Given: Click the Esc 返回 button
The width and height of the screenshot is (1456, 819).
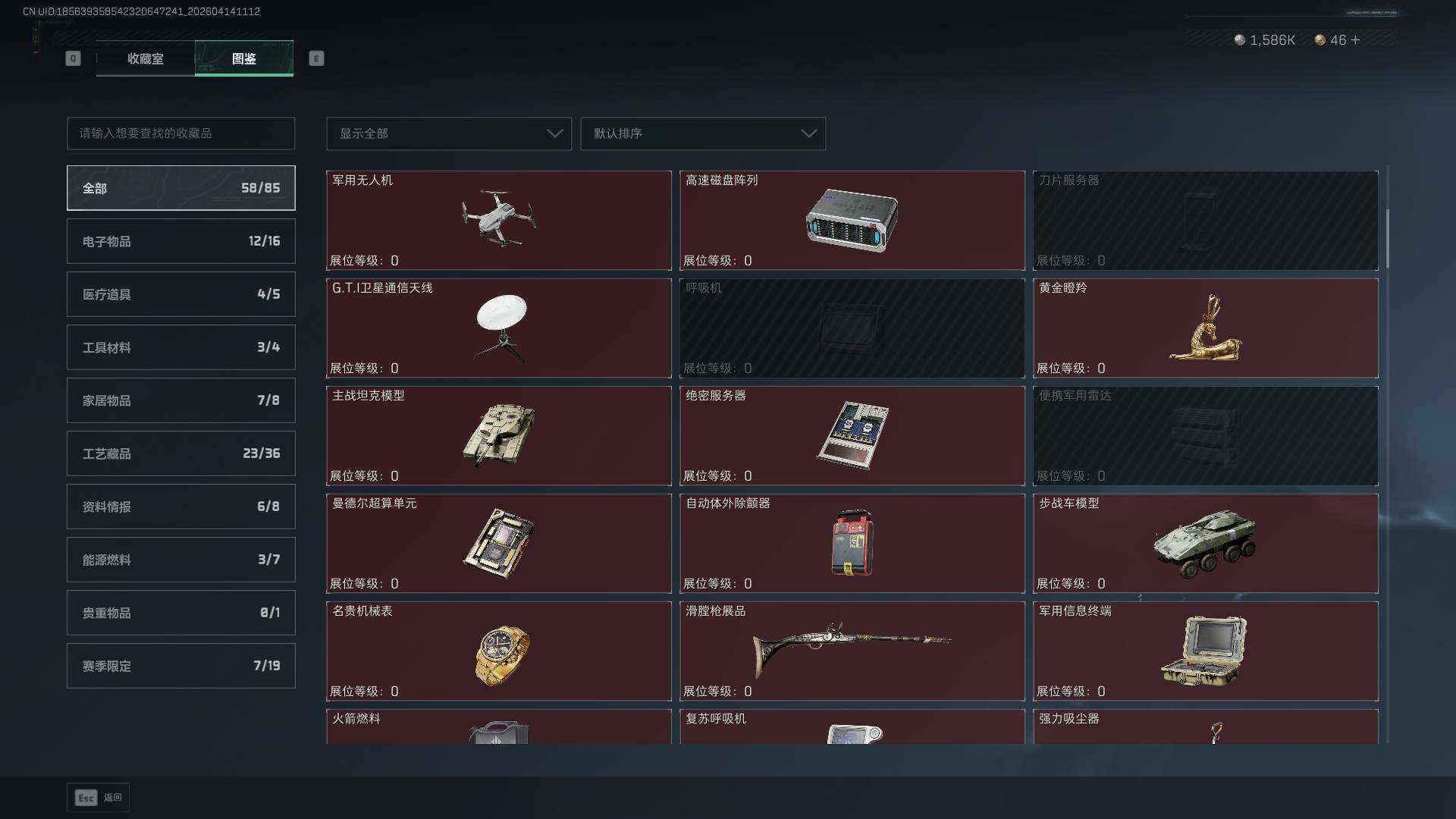Looking at the screenshot, I should pyautogui.click(x=99, y=798).
